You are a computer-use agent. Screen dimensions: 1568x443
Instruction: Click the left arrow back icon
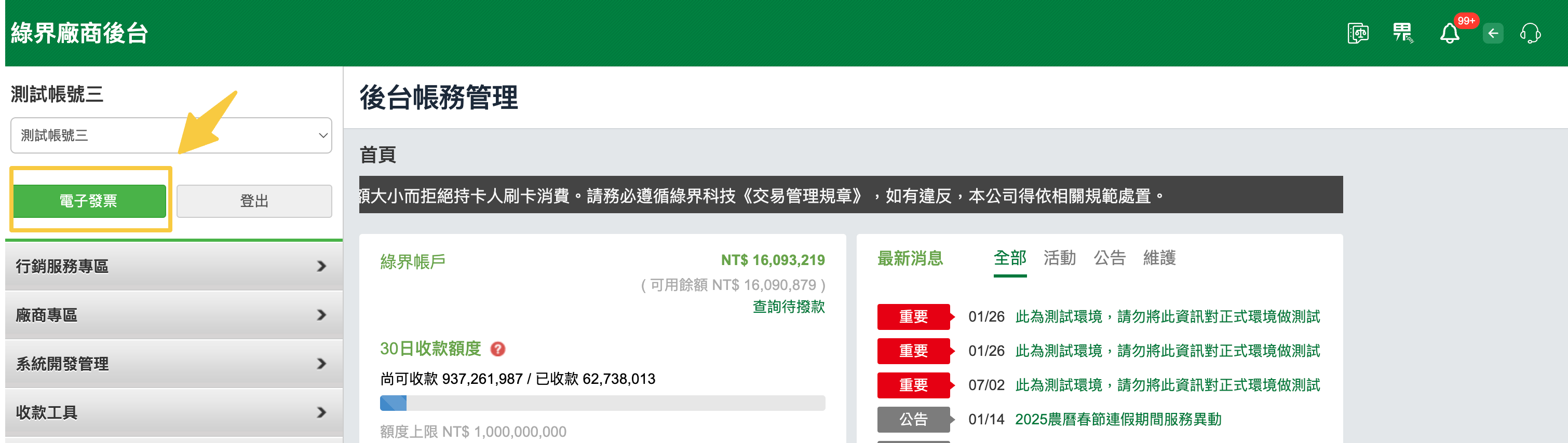pyautogui.click(x=1493, y=34)
